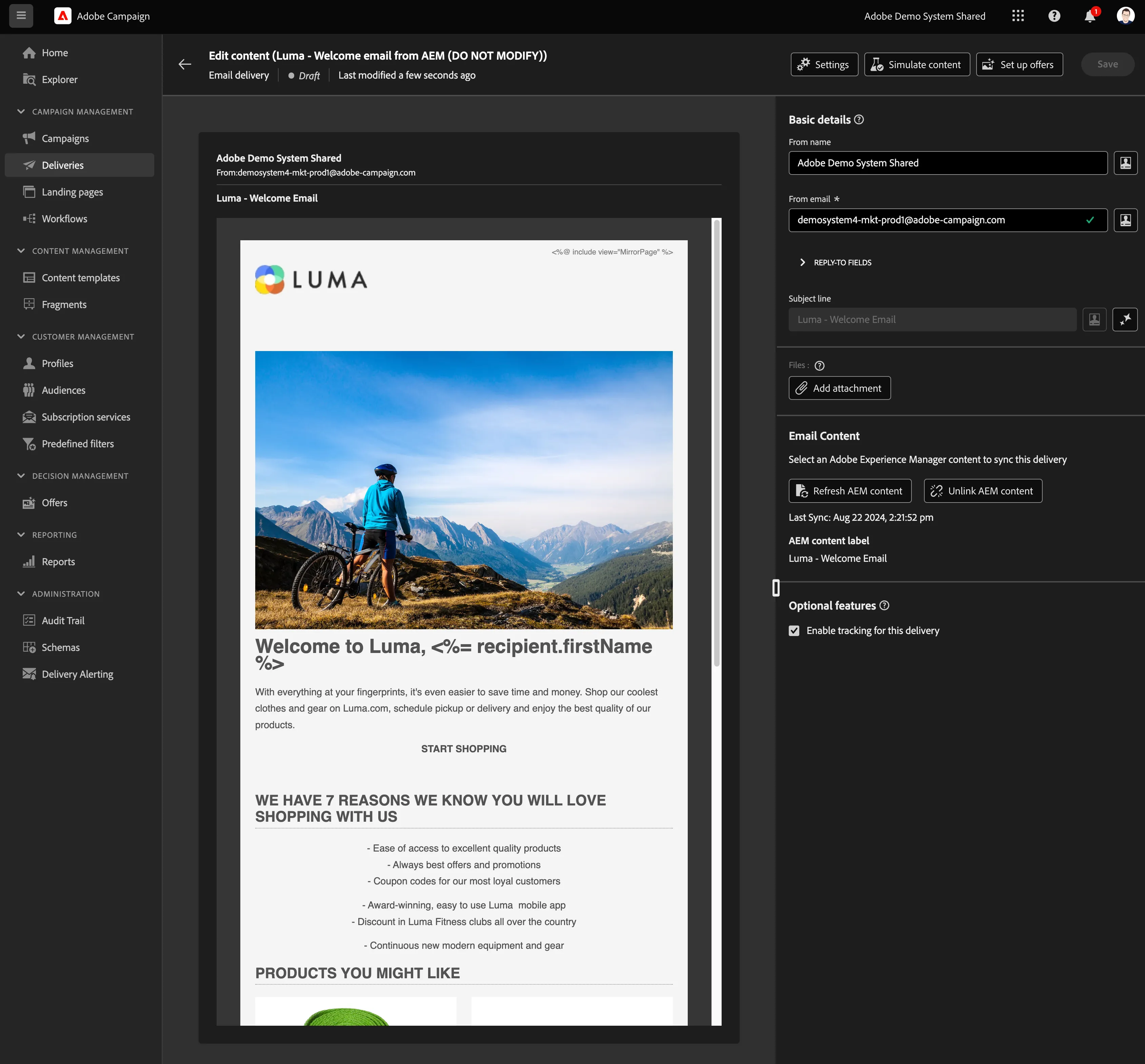The width and height of the screenshot is (1145, 1064).
Task: Go to Campaigns
Action: pos(79,138)
